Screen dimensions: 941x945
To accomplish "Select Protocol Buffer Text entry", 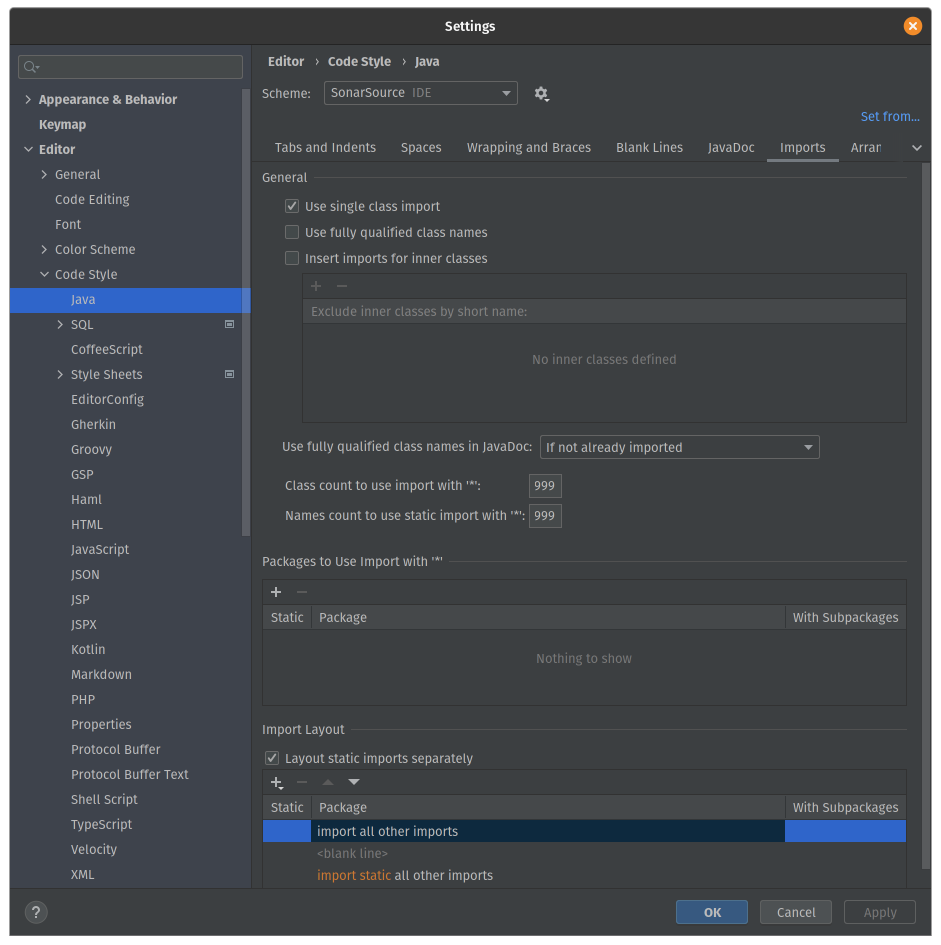I will [x=130, y=774].
